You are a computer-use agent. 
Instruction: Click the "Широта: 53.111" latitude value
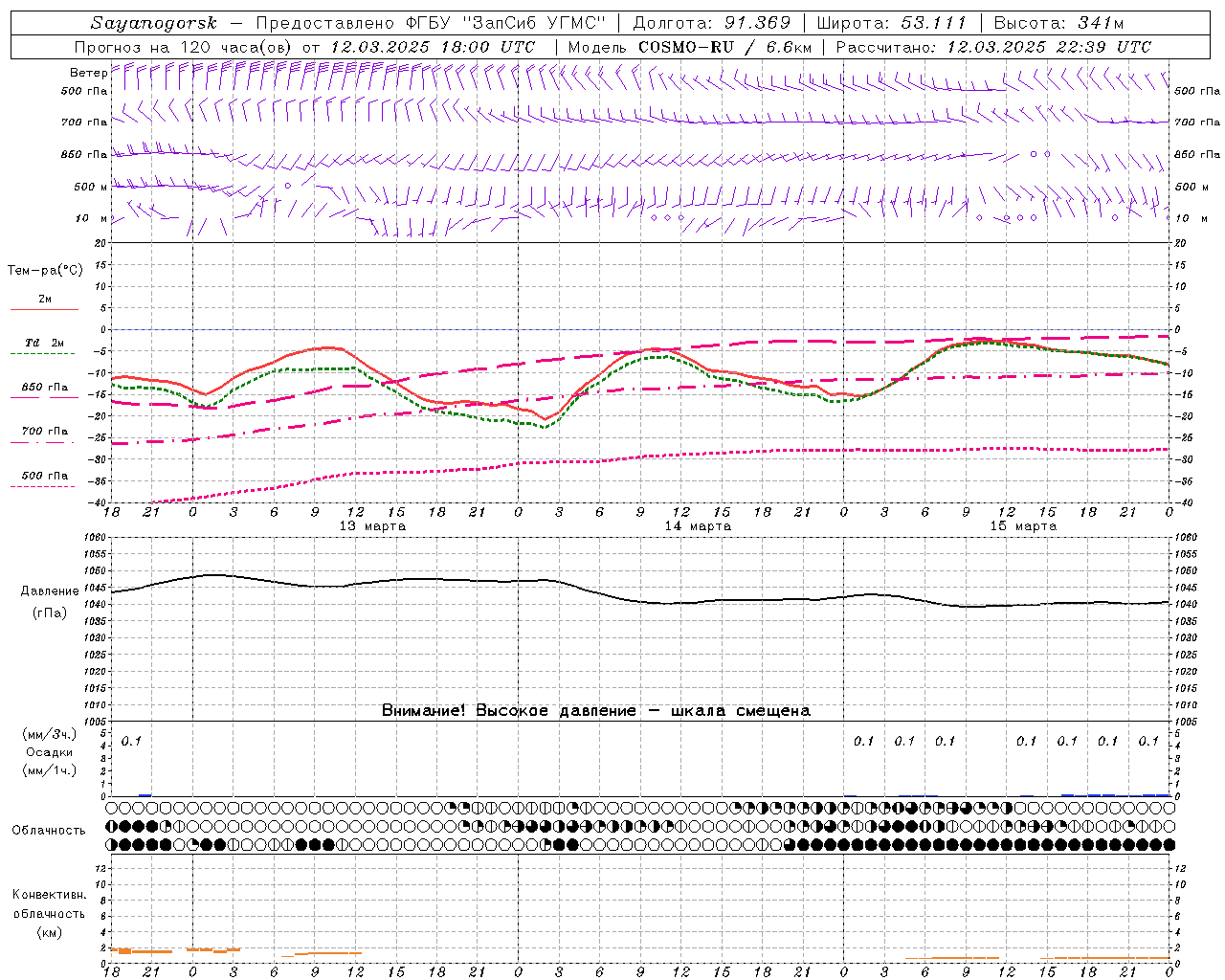click(x=892, y=23)
